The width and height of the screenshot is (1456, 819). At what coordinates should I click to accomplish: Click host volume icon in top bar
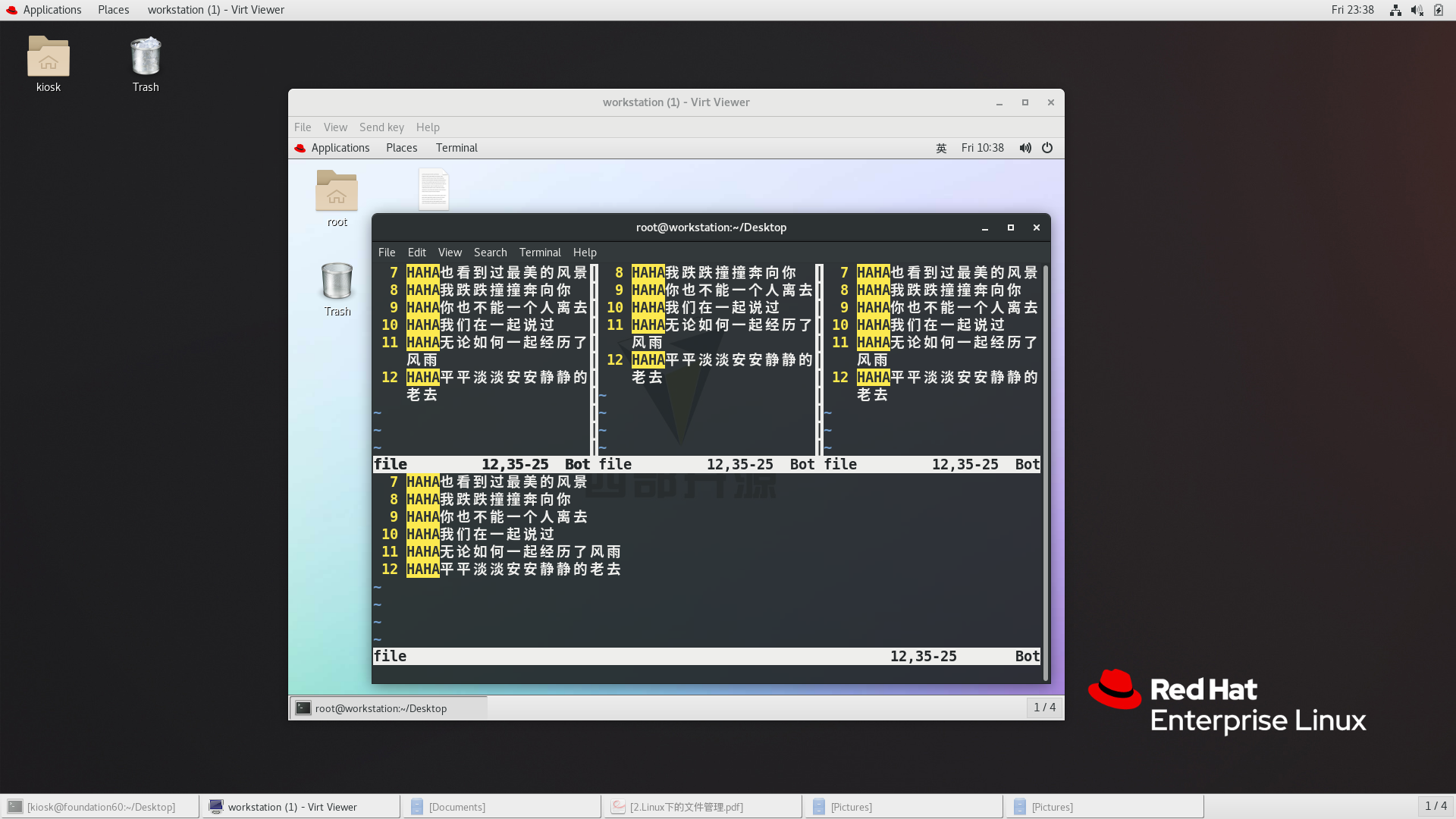(1417, 10)
